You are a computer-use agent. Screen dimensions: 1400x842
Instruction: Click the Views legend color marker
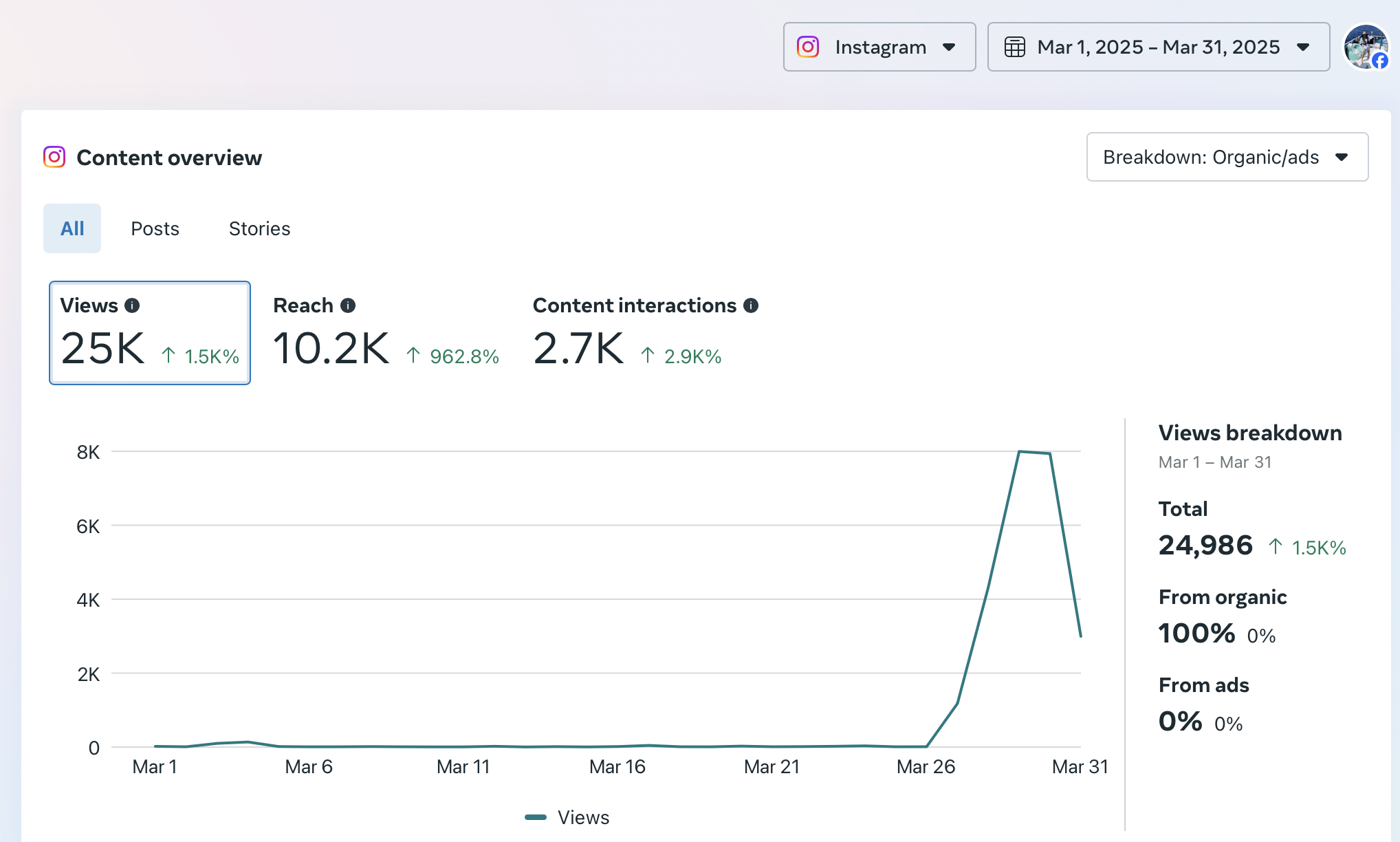tap(536, 817)
